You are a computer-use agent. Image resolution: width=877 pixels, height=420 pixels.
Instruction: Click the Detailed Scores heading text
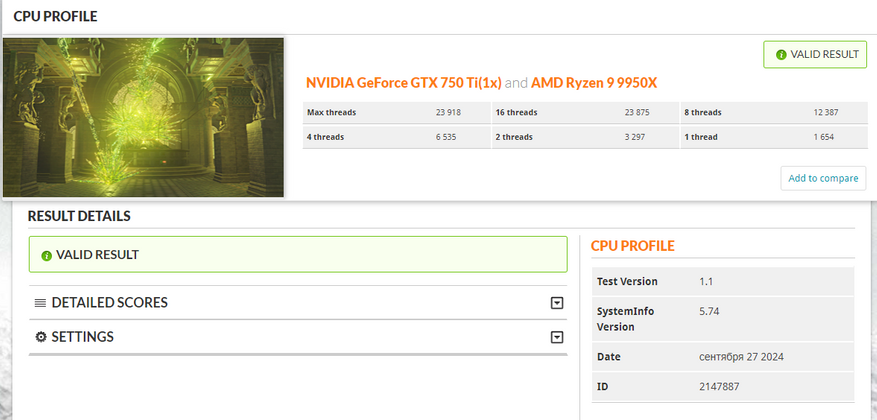click(x=109, y=303)
